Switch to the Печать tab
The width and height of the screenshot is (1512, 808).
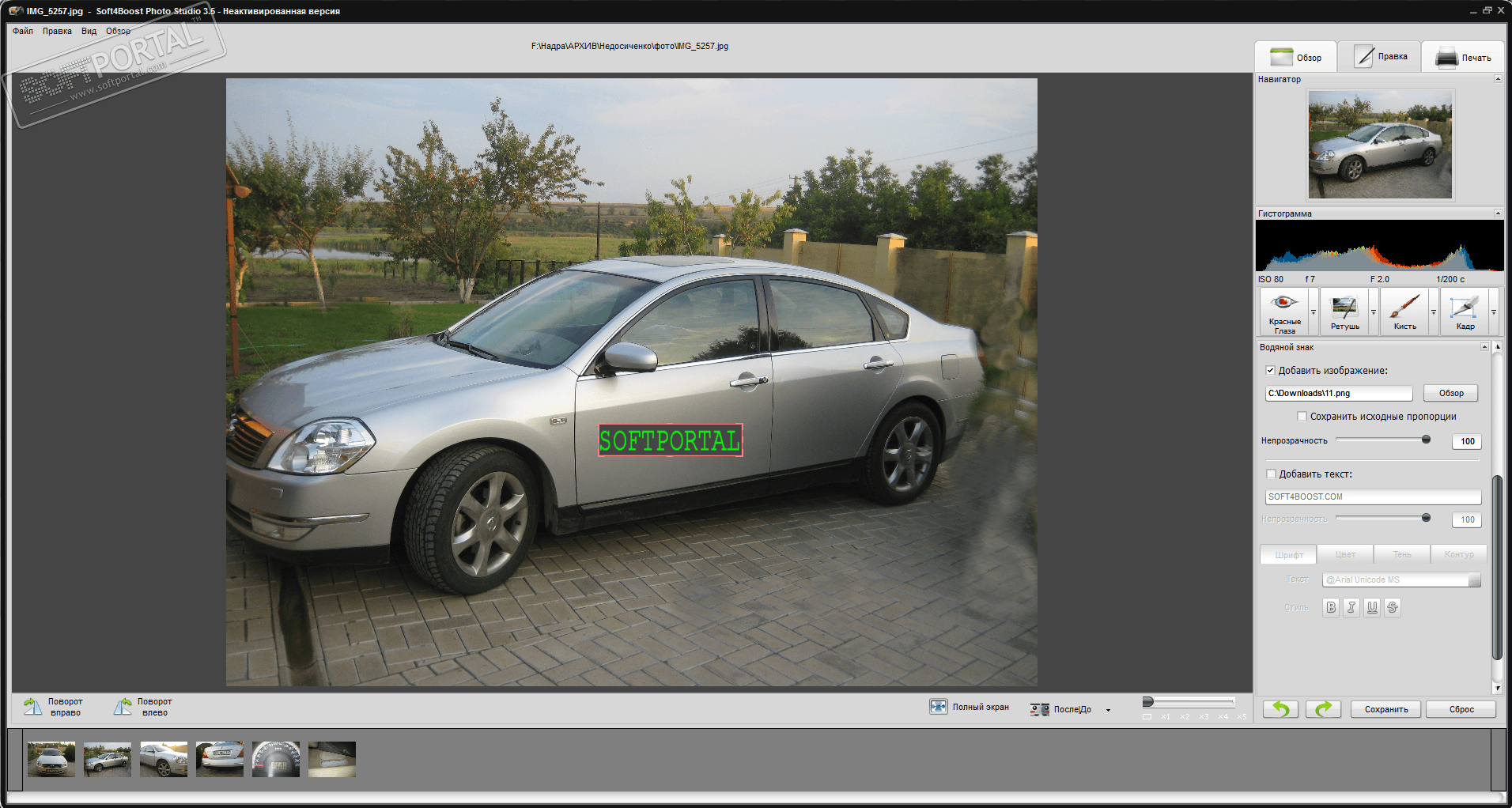click(1463, 57)
